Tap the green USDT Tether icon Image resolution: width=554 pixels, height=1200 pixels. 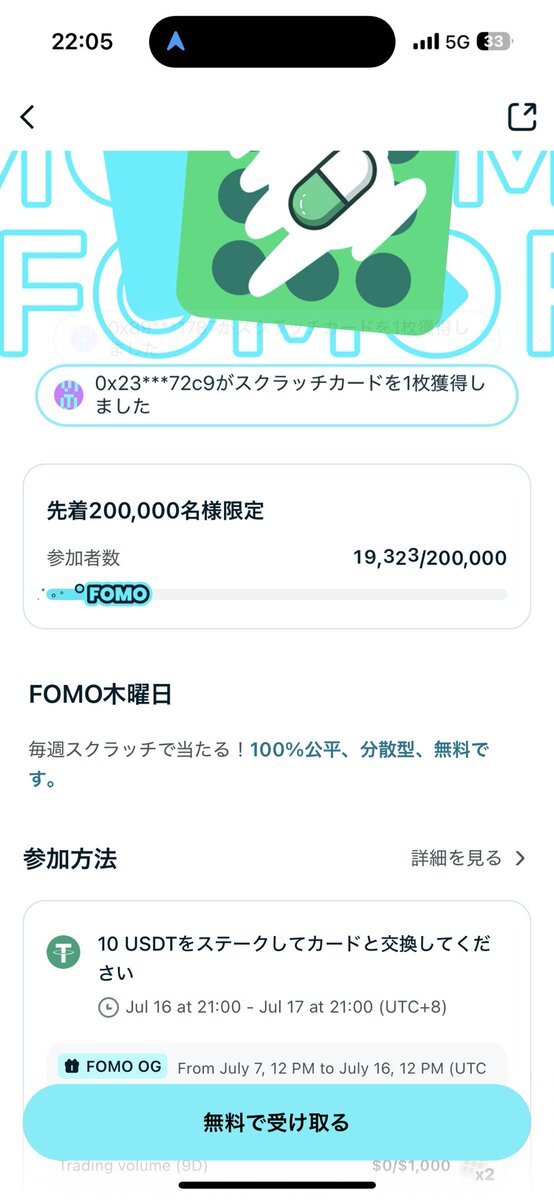click(63, 951)
